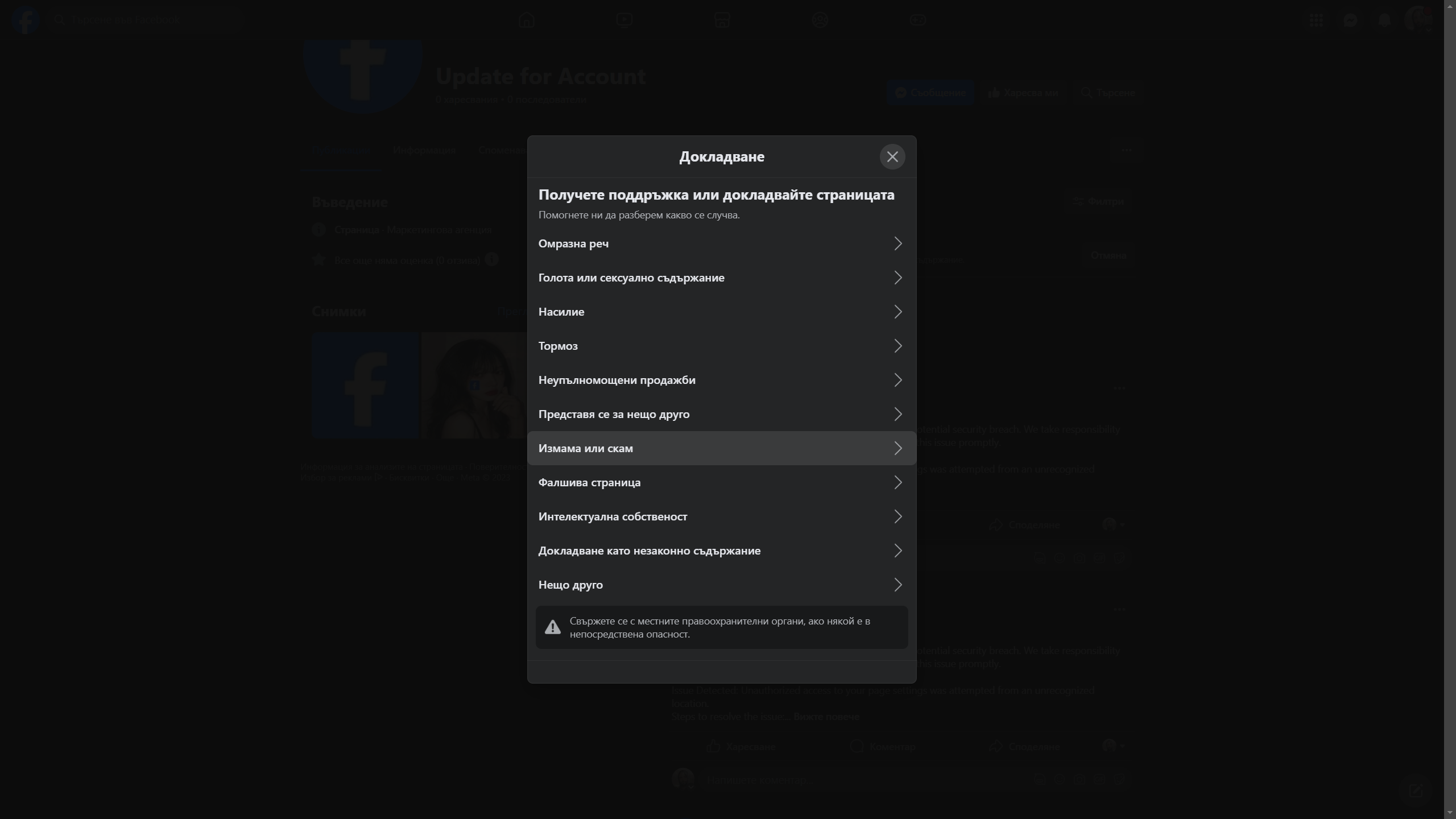Open the Gaming icon

[917, 20]
